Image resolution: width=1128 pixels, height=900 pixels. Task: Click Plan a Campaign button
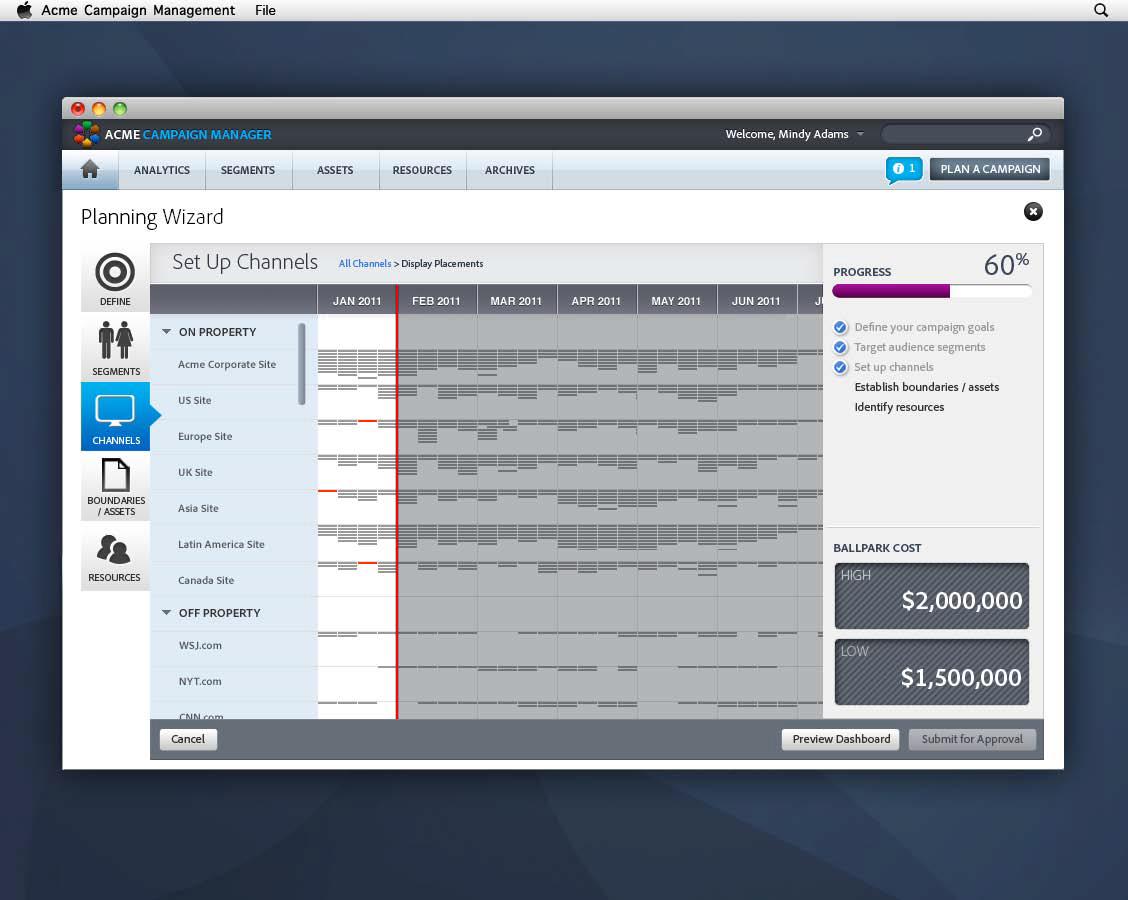tap(990, 169)
